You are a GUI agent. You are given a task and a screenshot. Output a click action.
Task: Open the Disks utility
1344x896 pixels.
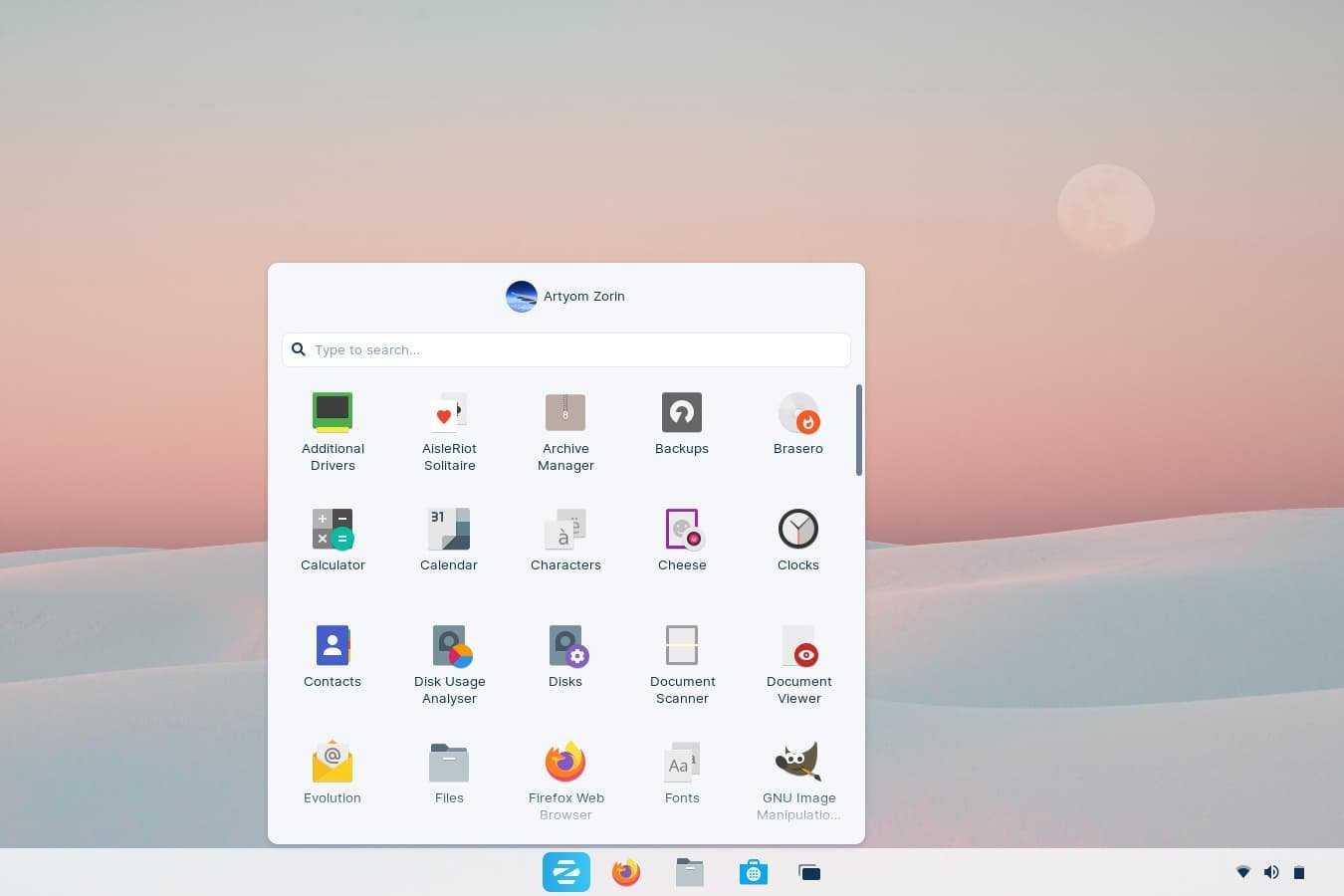point(565,657)
